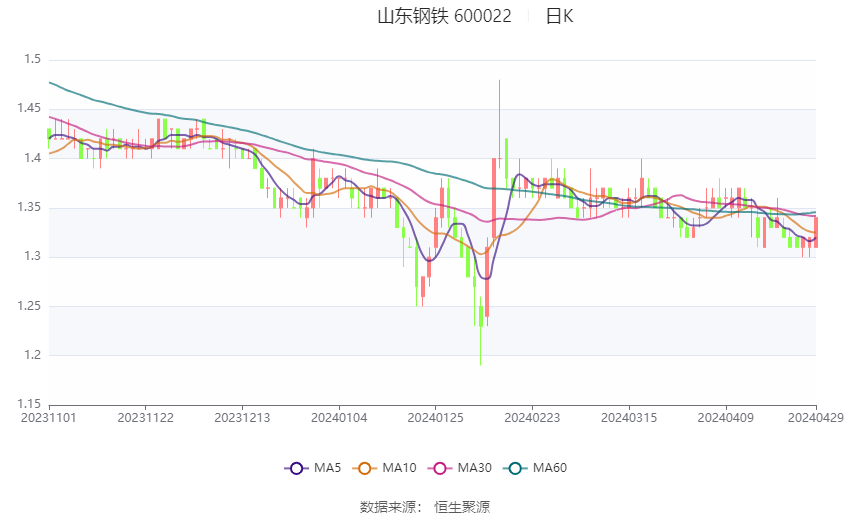The image size is (850, 517).
Task: Click the 1.25 price axis label
Action: tap(29, 306)
